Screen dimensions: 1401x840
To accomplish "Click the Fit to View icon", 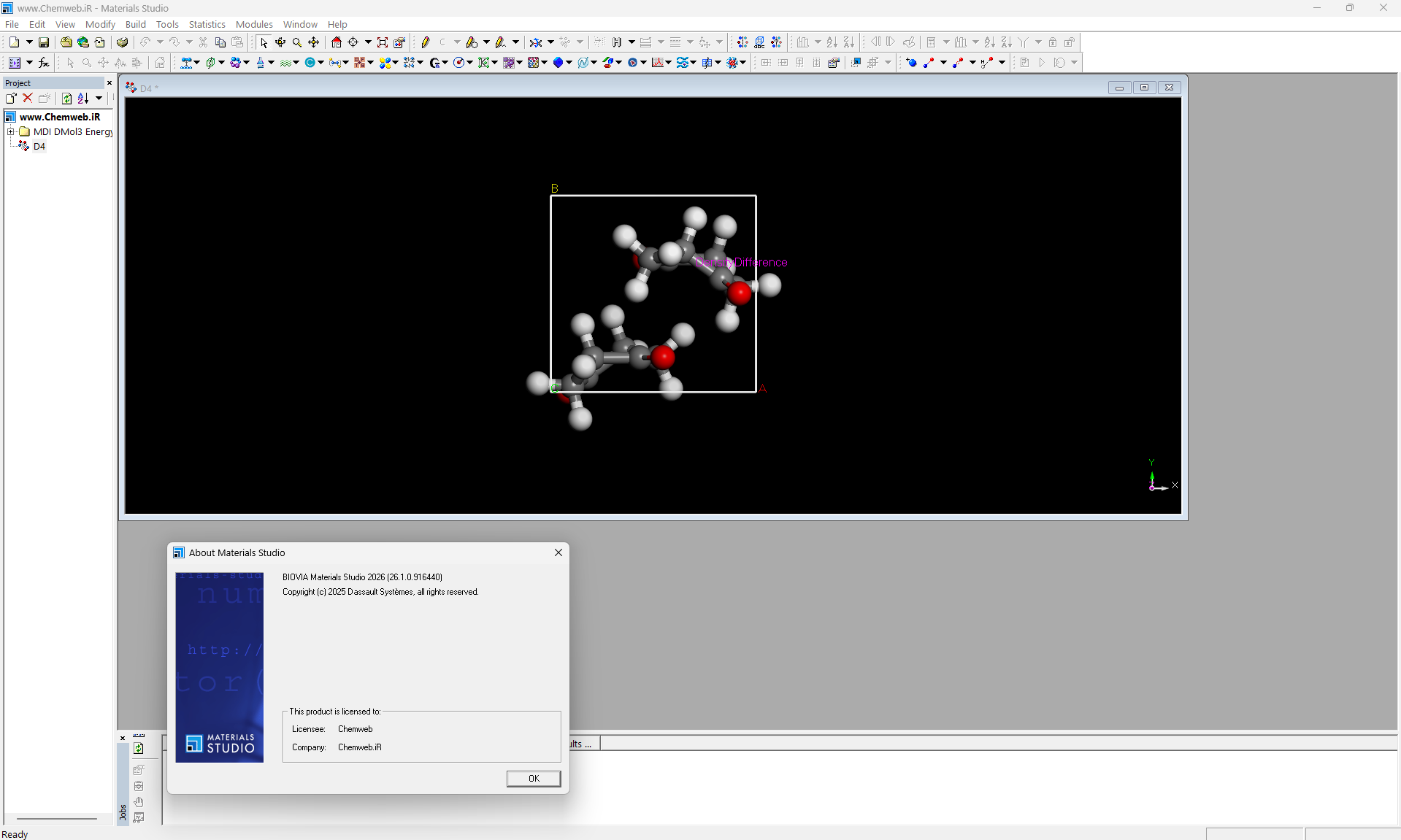I will [x=383, y=42].
